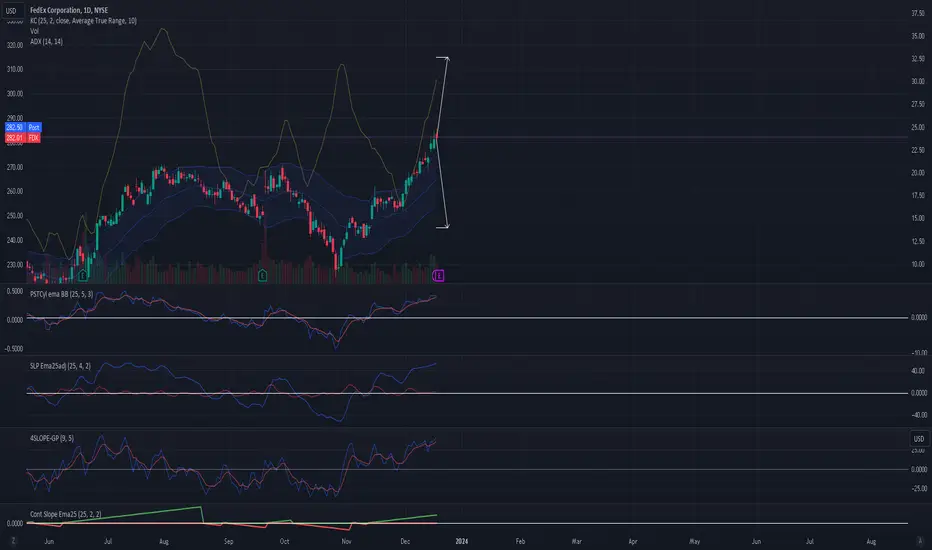Click the Dec label on the time axis
The width and height of the screenshot is (932, 550).
[x=405, y=541]
